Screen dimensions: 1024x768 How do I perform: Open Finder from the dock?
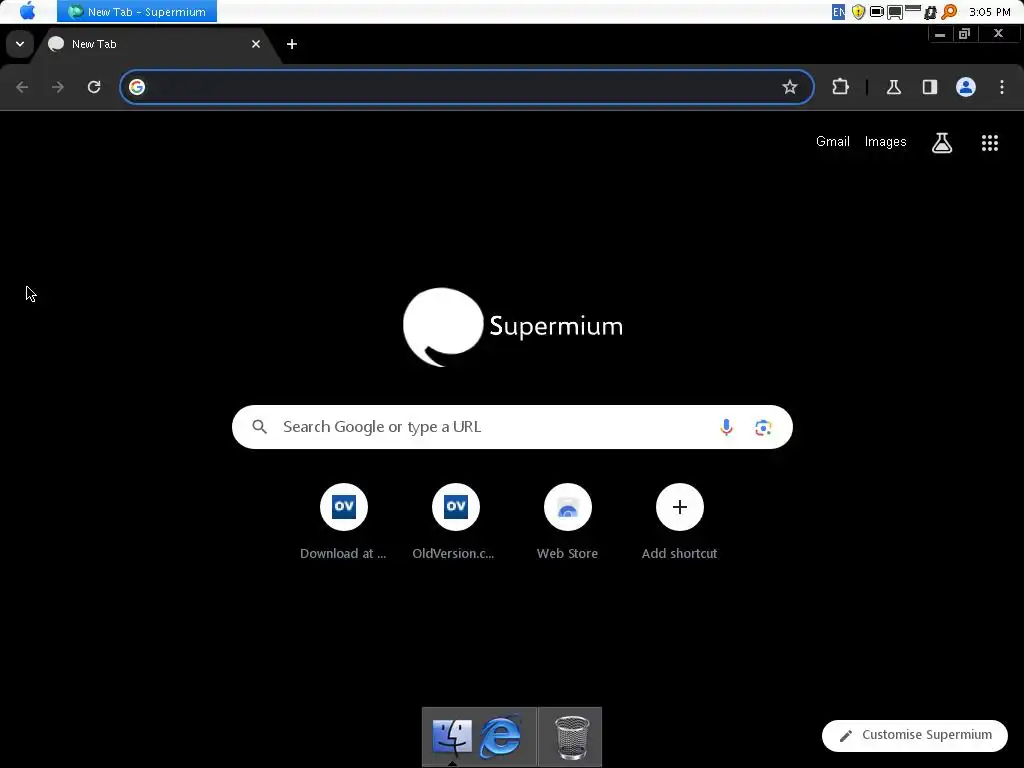452,737
